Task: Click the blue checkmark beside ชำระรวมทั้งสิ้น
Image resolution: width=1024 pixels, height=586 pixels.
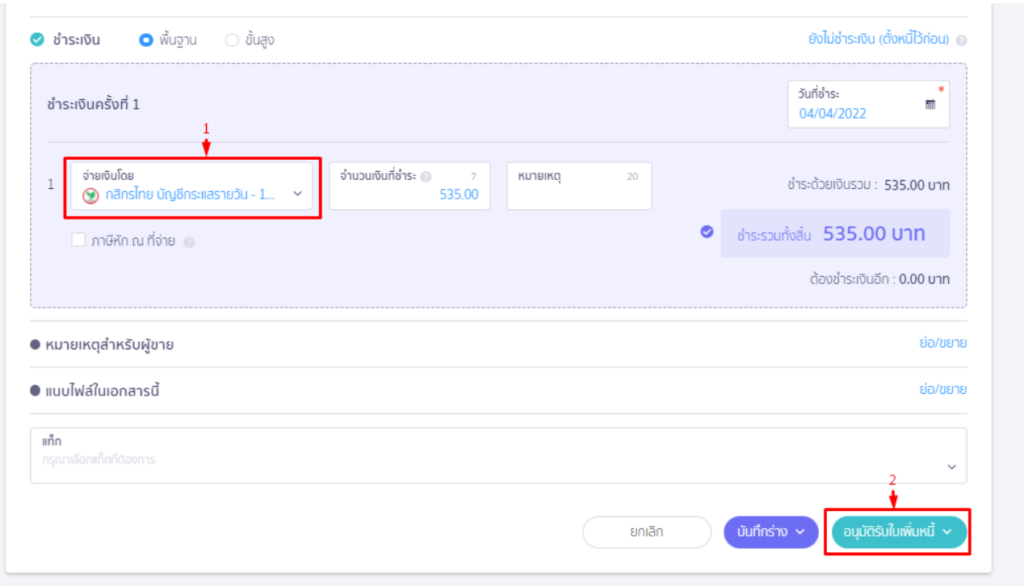Action: 707,232
